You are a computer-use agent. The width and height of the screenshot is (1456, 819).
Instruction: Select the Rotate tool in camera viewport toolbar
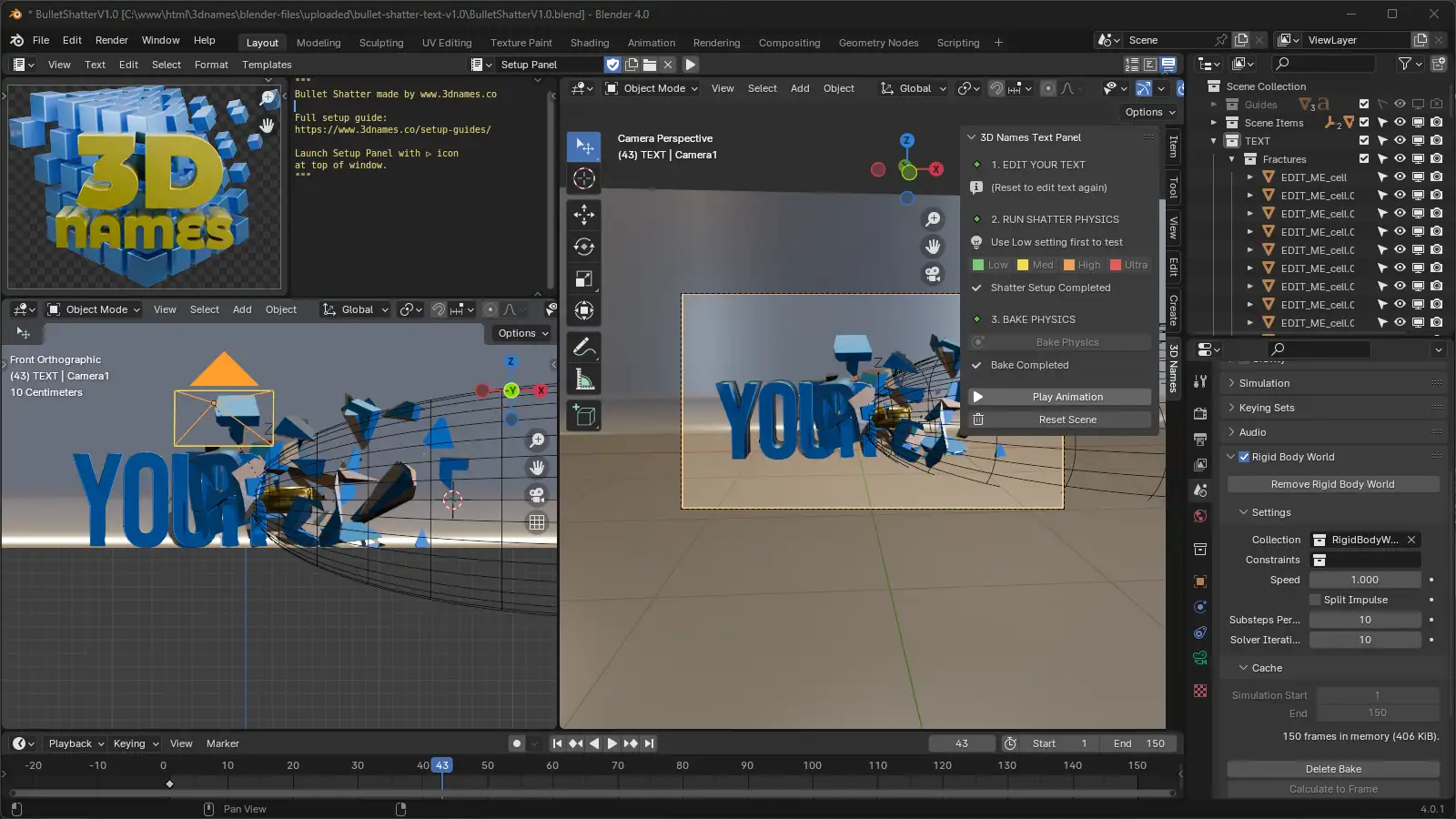click(x=584, y=247)
